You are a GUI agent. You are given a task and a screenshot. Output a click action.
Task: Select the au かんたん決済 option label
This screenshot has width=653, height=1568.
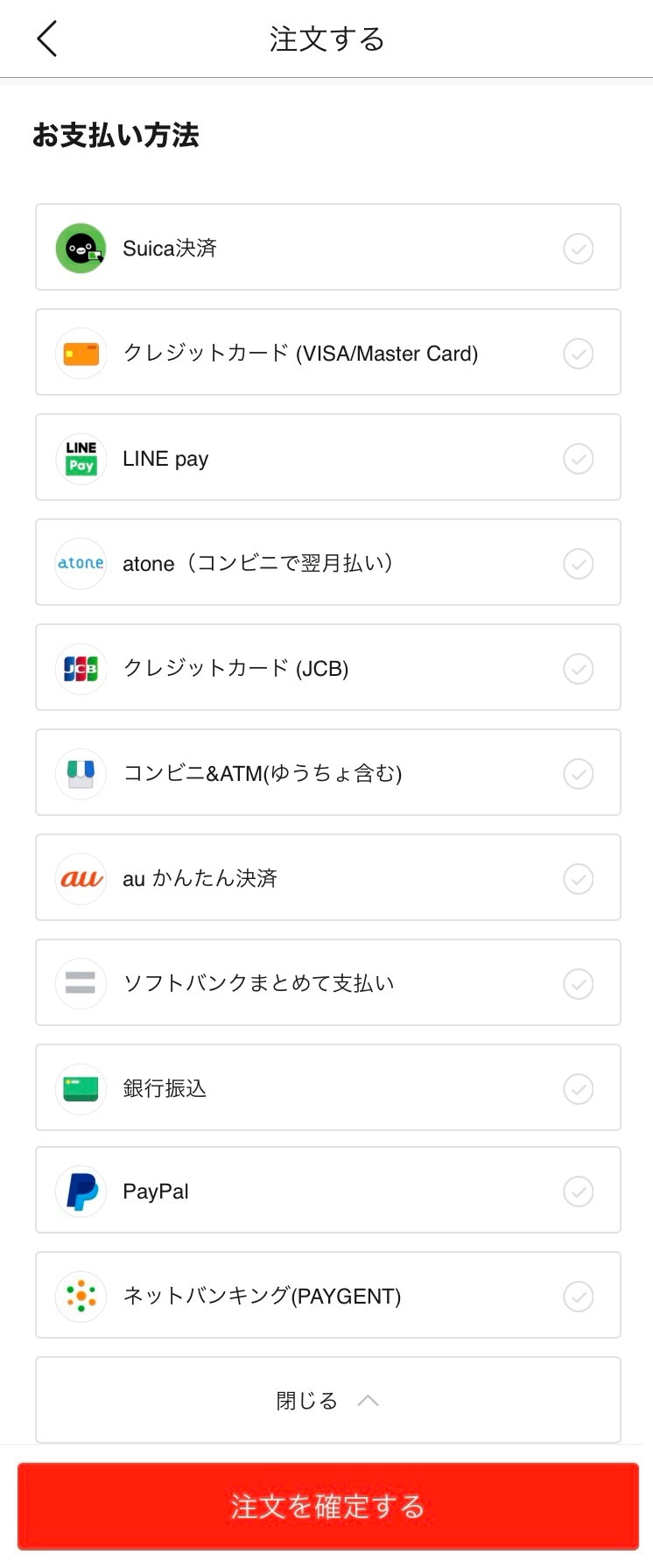(200, 878)
